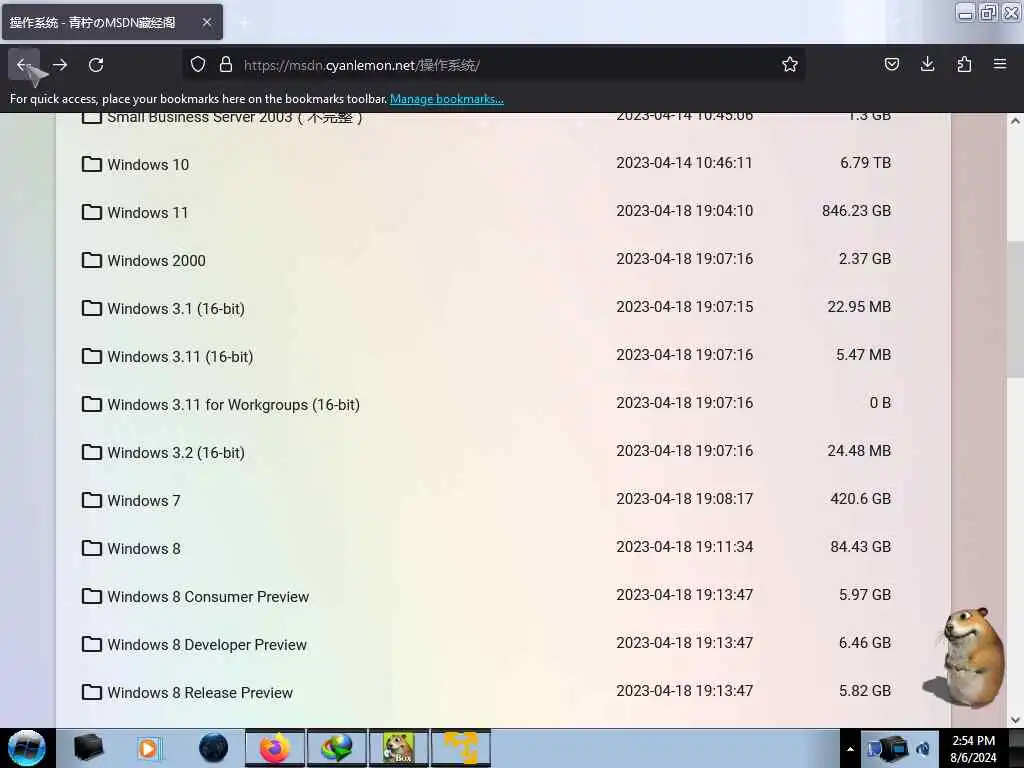1024x768 pixels.
Task: Show hidden system tray icons
Action: (850, 749)
